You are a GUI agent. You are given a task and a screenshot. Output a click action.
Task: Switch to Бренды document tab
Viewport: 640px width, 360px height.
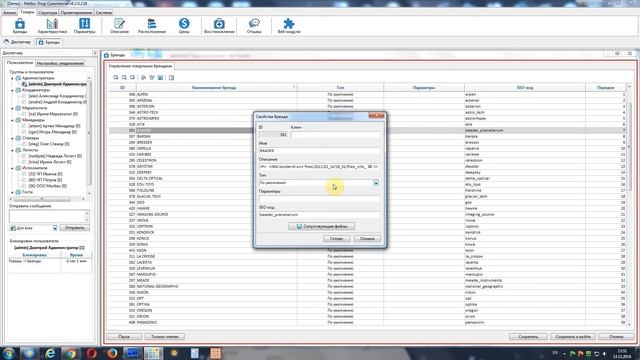(49, 42)
